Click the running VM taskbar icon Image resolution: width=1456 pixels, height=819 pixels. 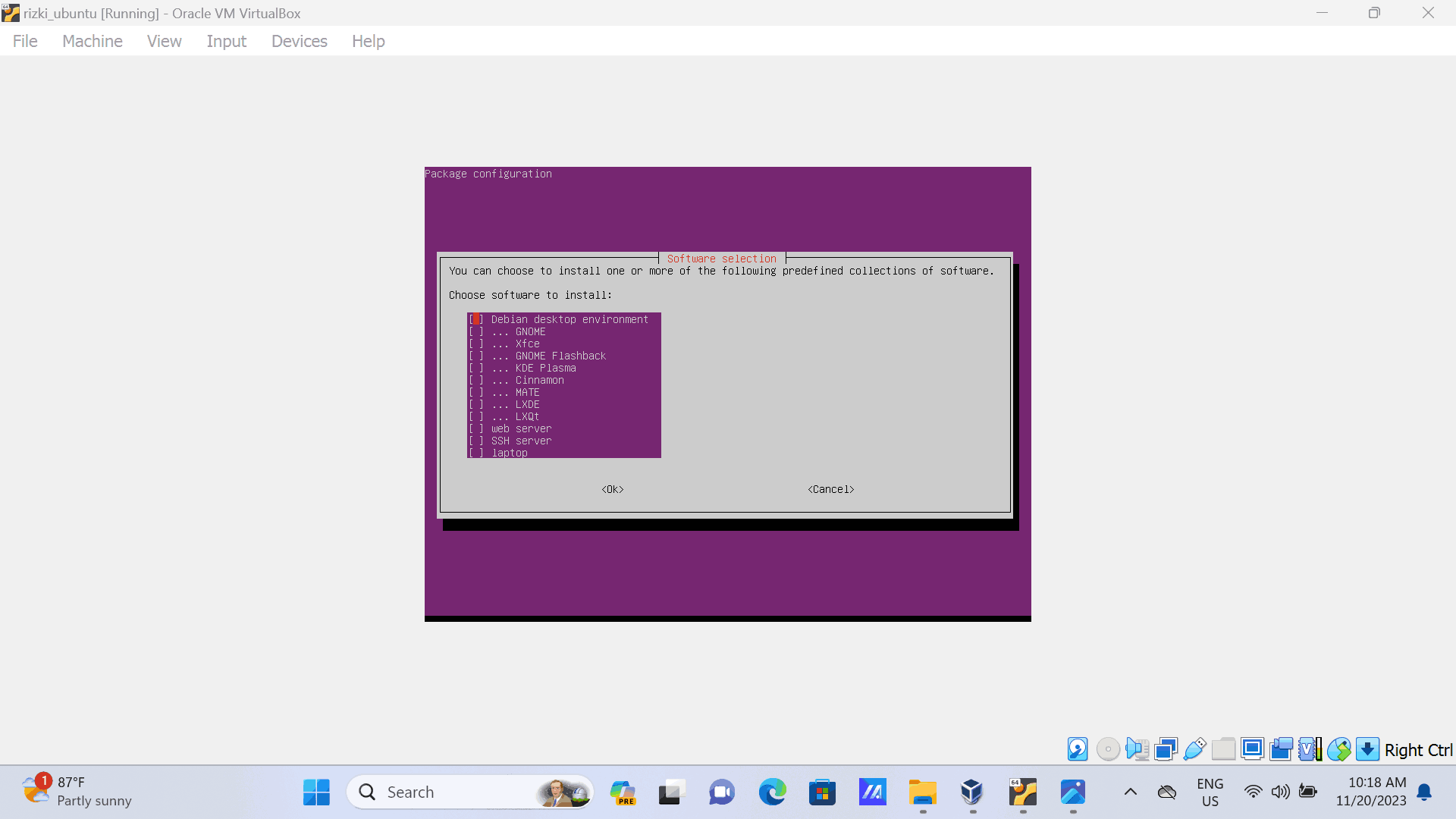point(1023,792)
